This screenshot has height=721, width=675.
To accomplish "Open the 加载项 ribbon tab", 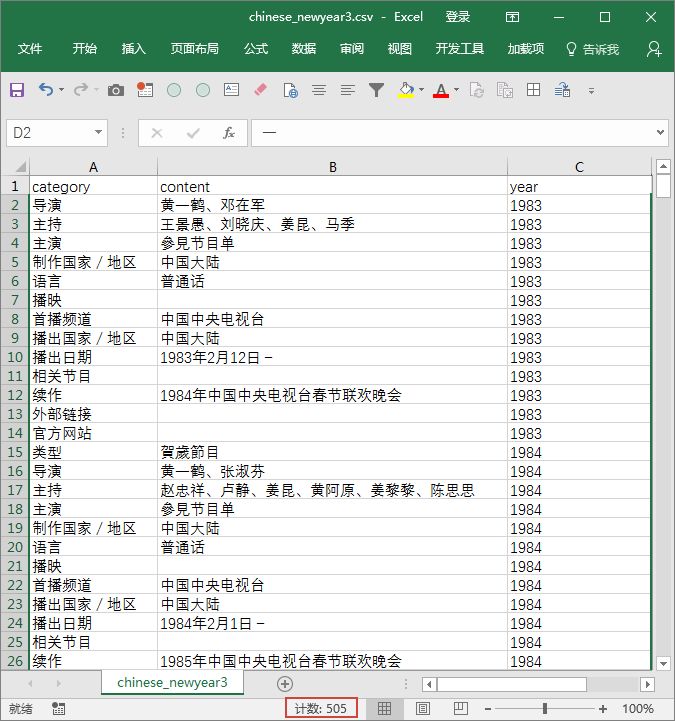I will (526, 49).
